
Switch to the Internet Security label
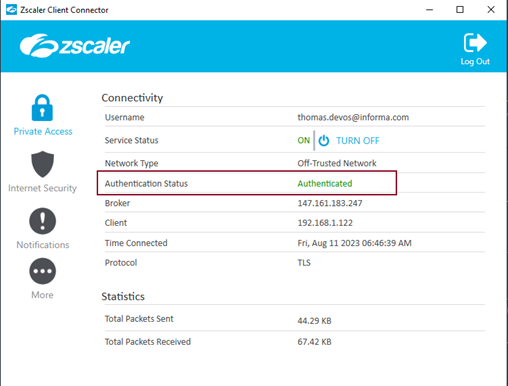(42, 188)
